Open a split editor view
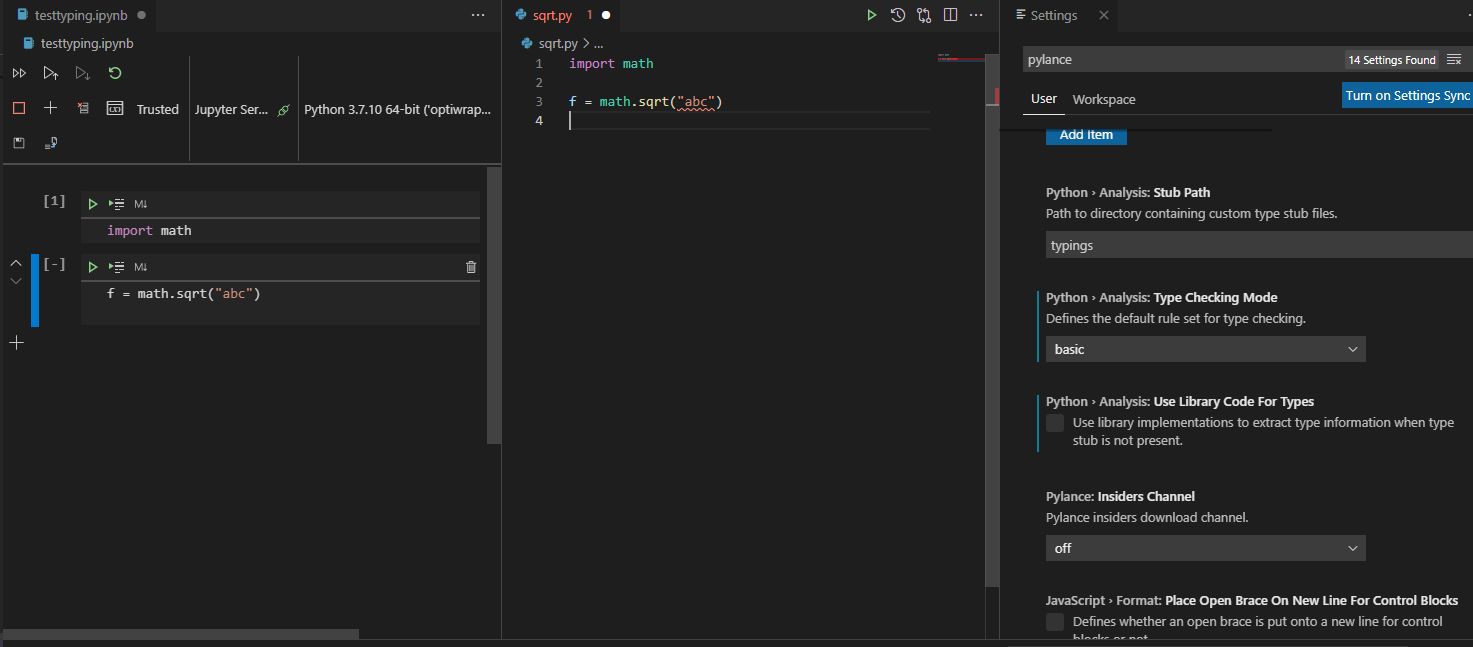This screenshot has height=647, width=1473. coord(949,15)
